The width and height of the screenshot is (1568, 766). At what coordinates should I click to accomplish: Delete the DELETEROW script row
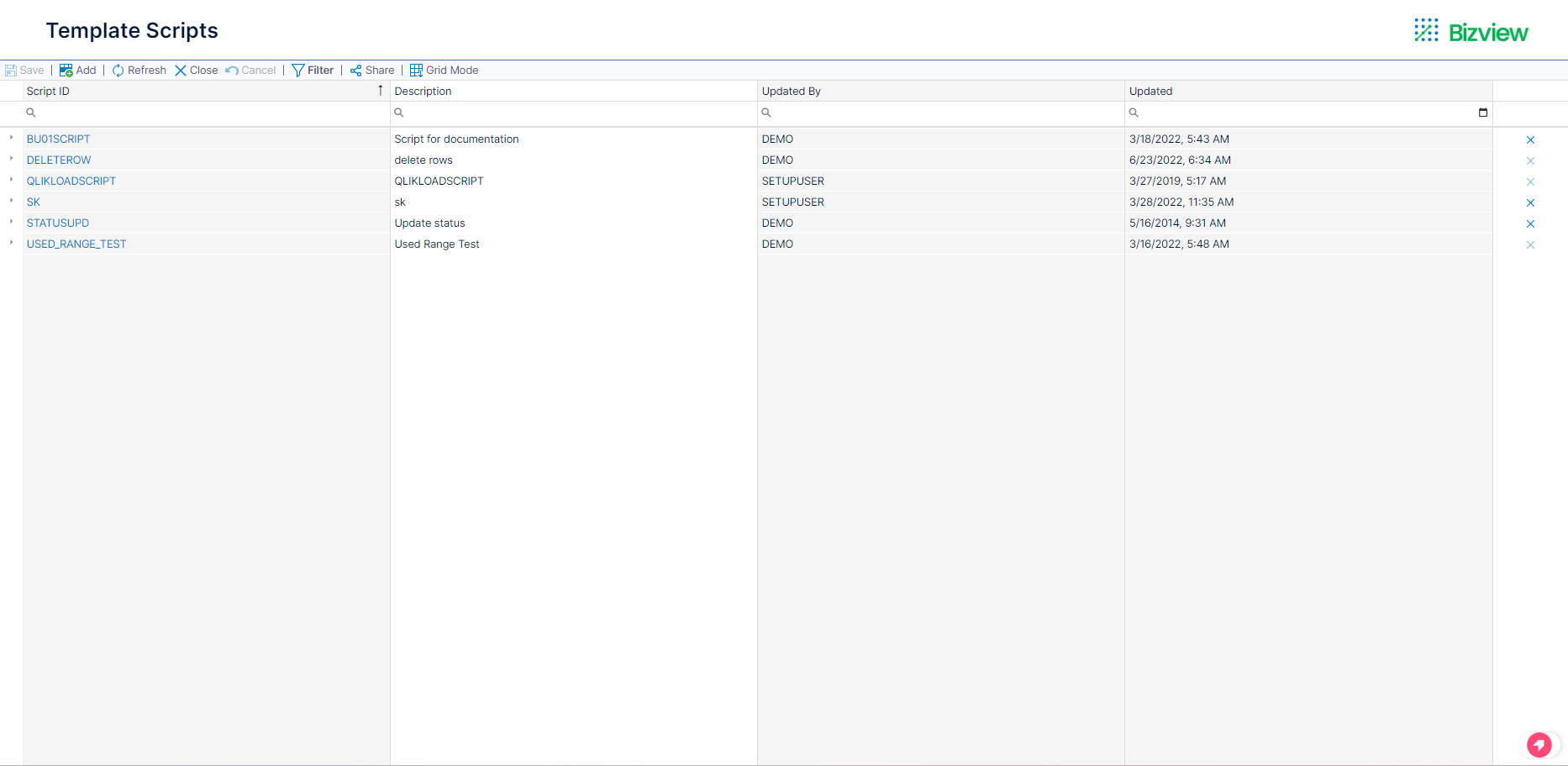click(x=1530, y=161)
